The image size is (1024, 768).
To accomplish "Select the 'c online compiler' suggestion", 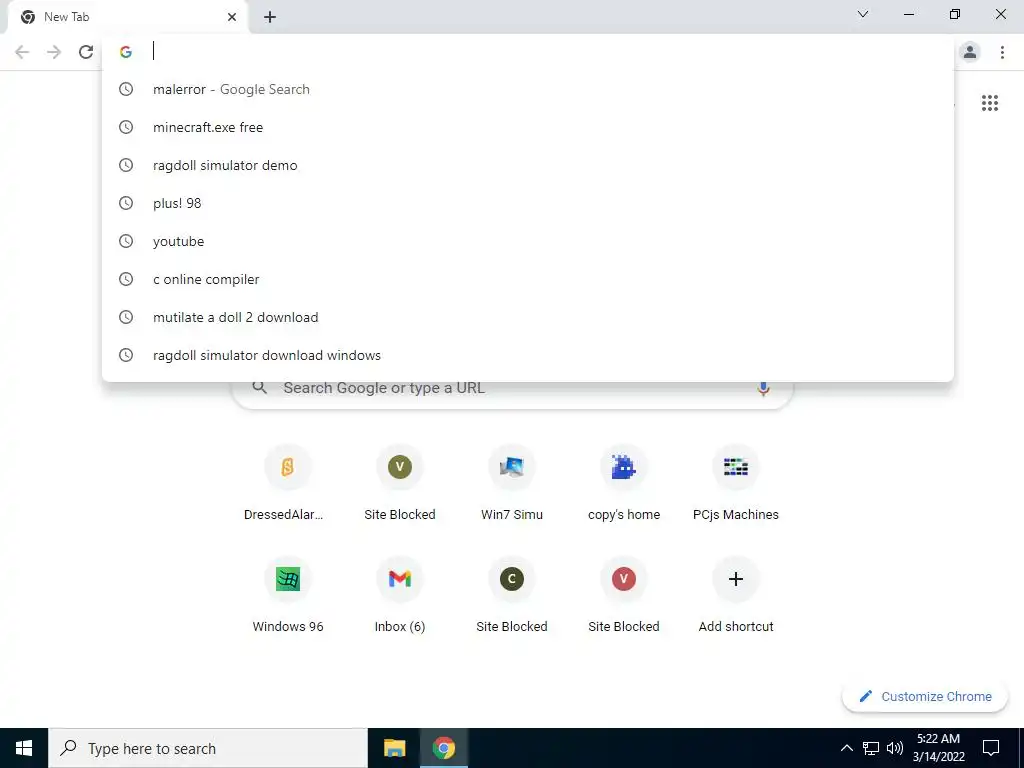I will [528, 279].
